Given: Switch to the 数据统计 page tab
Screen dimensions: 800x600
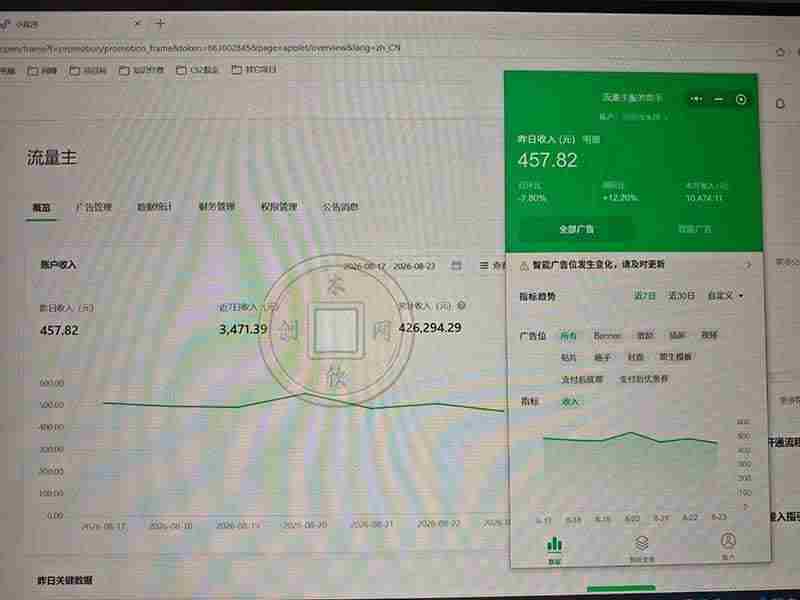Looking at the screenshot, I should tap(155, 207).
